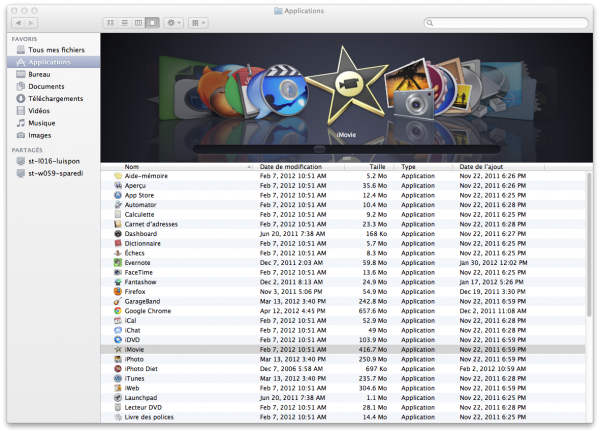
Task: Select the FaceTime app icon
Action: 118,272
